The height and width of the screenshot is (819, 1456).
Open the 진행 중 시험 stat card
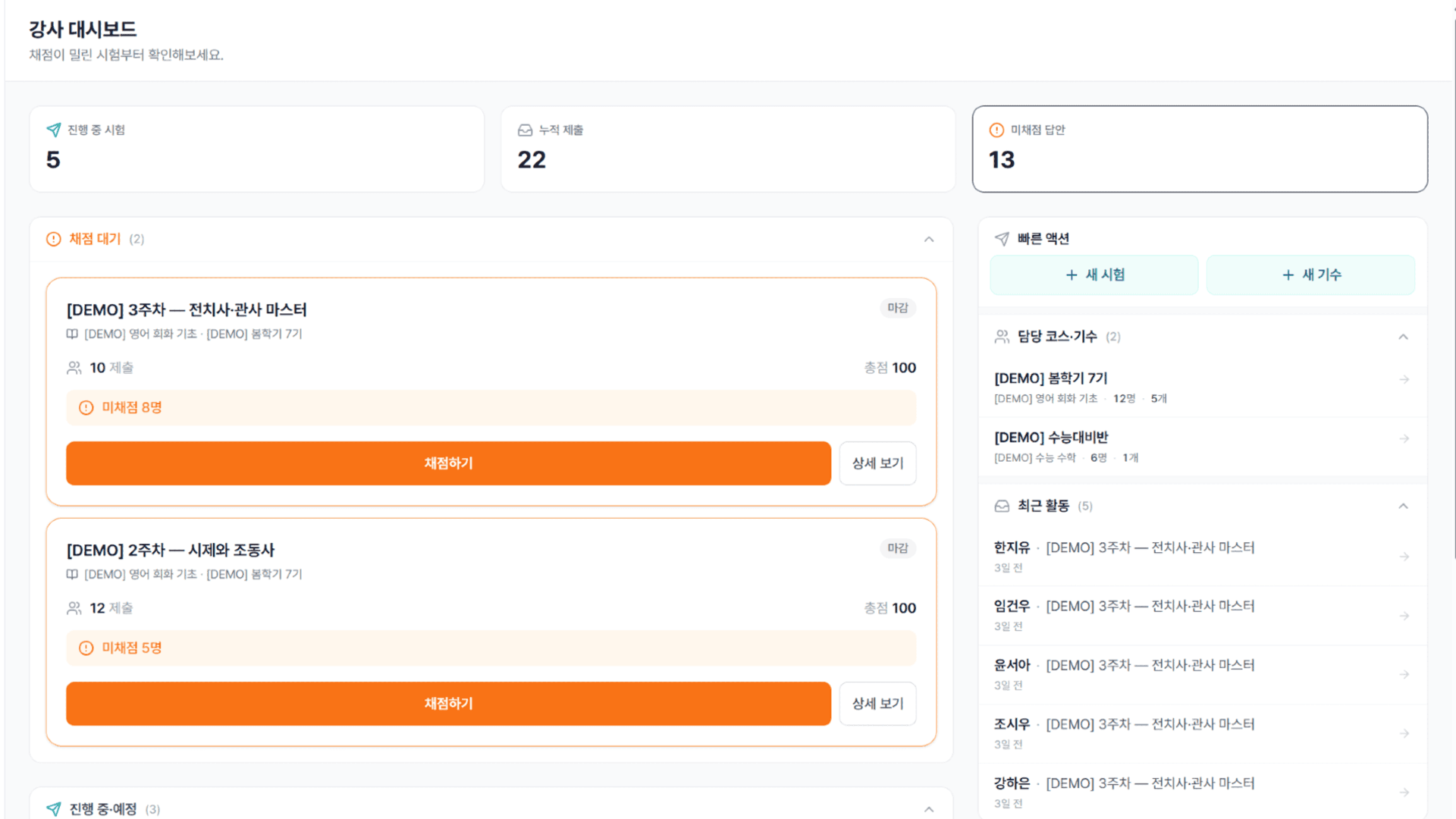point(257,149)
